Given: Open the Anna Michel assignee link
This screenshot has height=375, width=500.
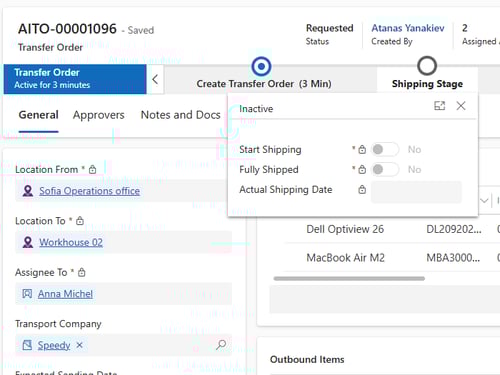Looking at the screenshot, I should (x=65, y=294).
